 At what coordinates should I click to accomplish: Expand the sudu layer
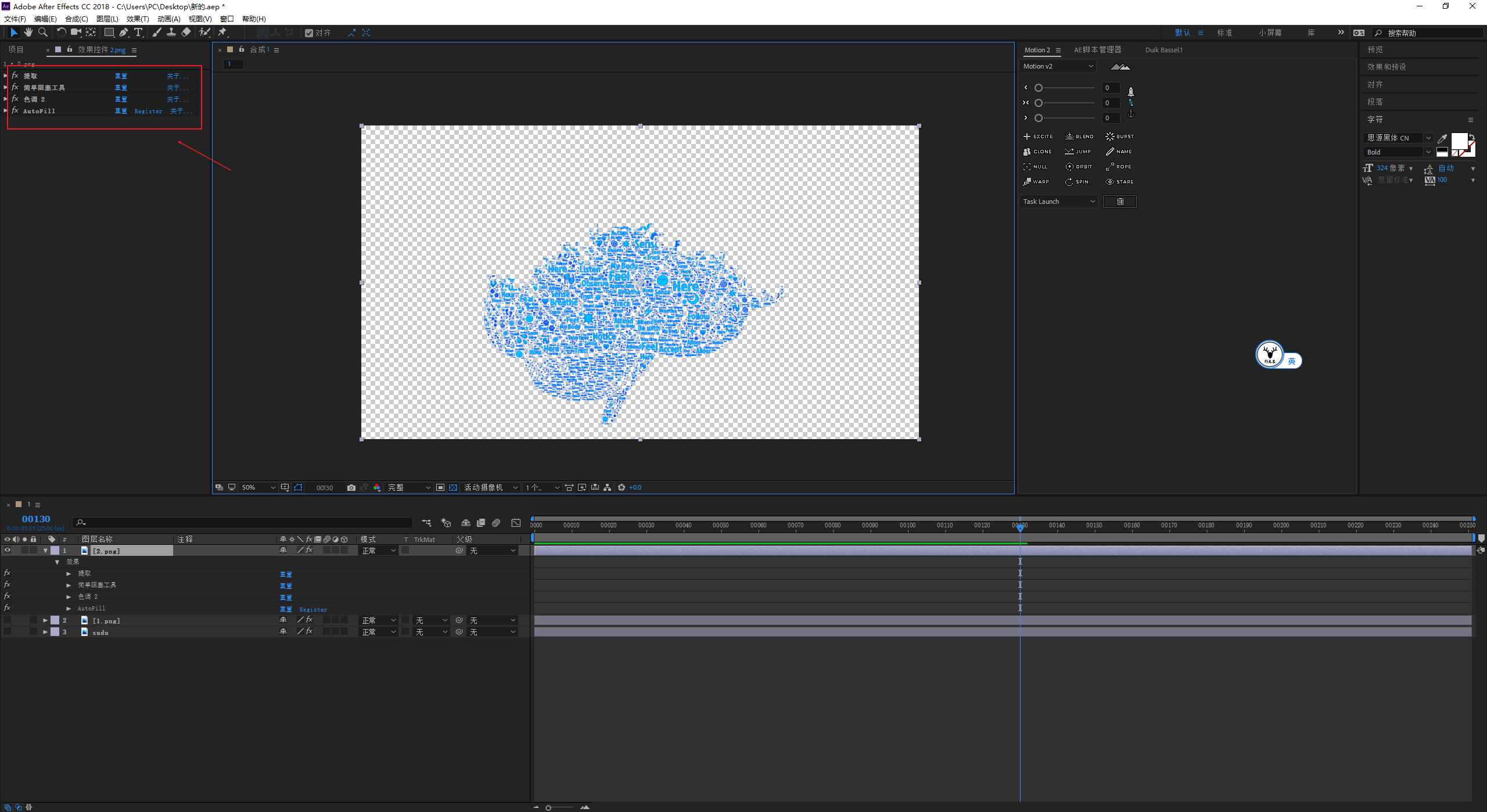click(x=45, y=632)
